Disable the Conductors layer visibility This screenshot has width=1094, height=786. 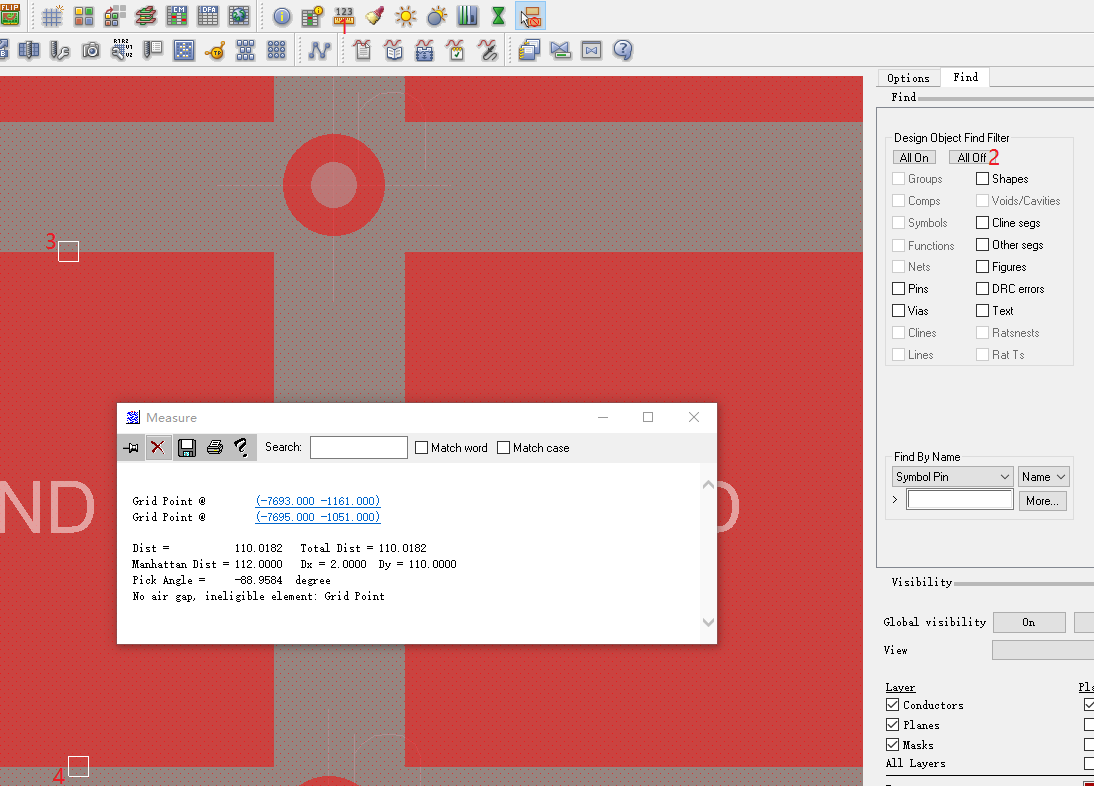pos(890,704)
